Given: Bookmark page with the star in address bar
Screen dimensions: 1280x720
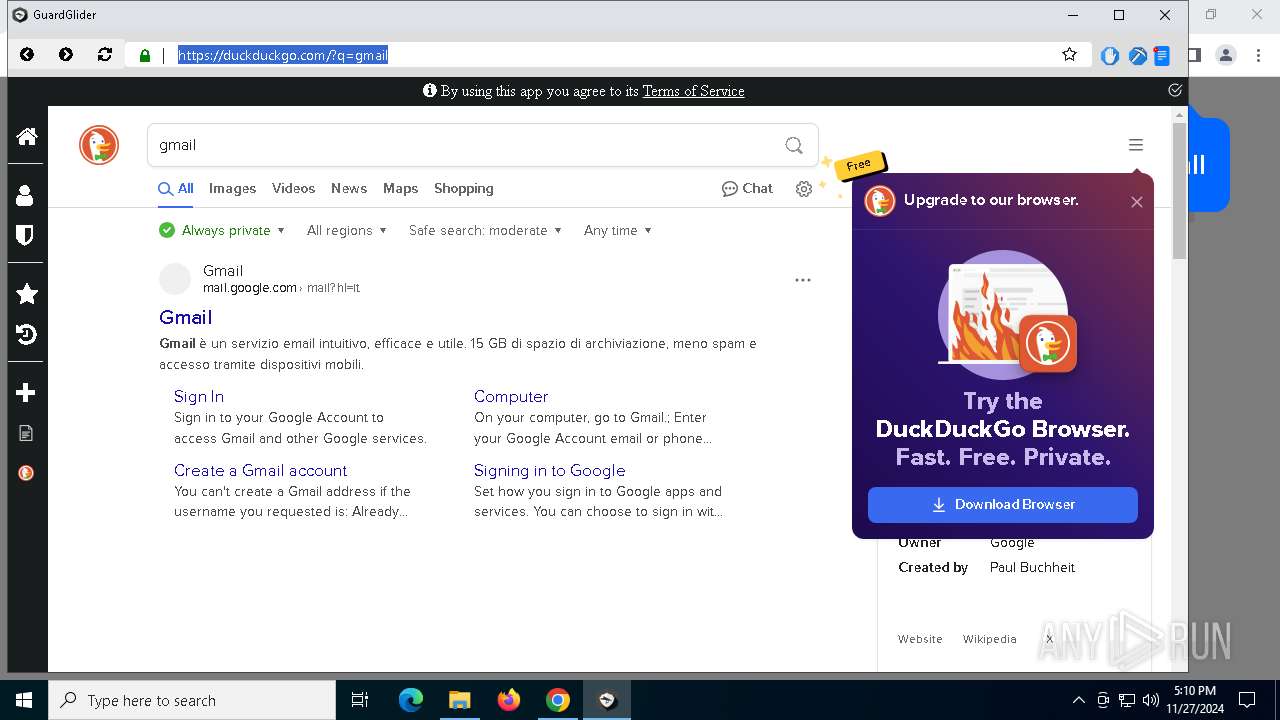Looking at the screenshot, I should [x=1070, y=55].
